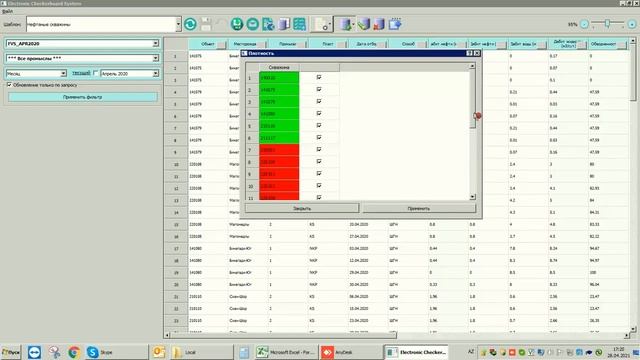Click the 'Применить фильтр' button
This screenshot has width=640, height=360.
click(x=83, y=97)
